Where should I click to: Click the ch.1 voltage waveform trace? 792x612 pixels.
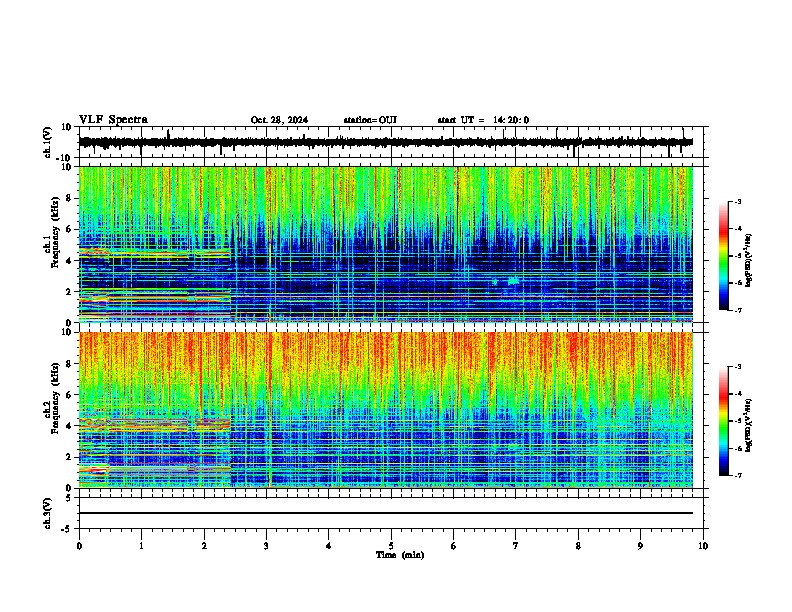(x=386, y=142)
